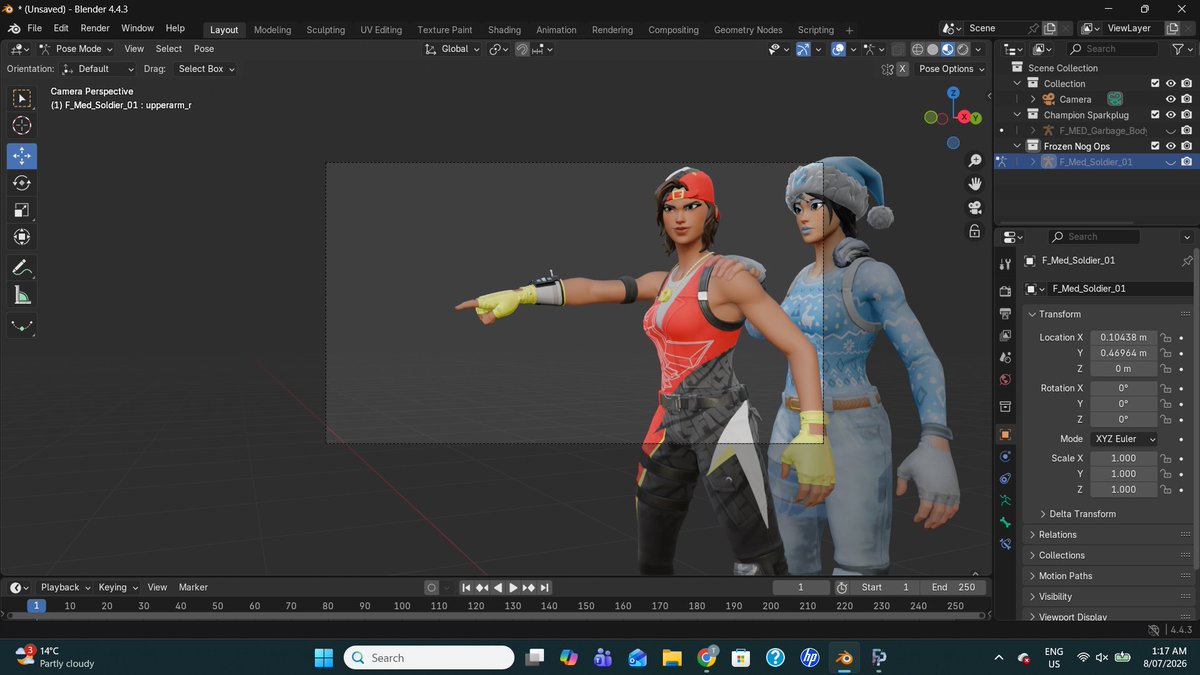Open the Bone properties tab

tap(1005, 522)
